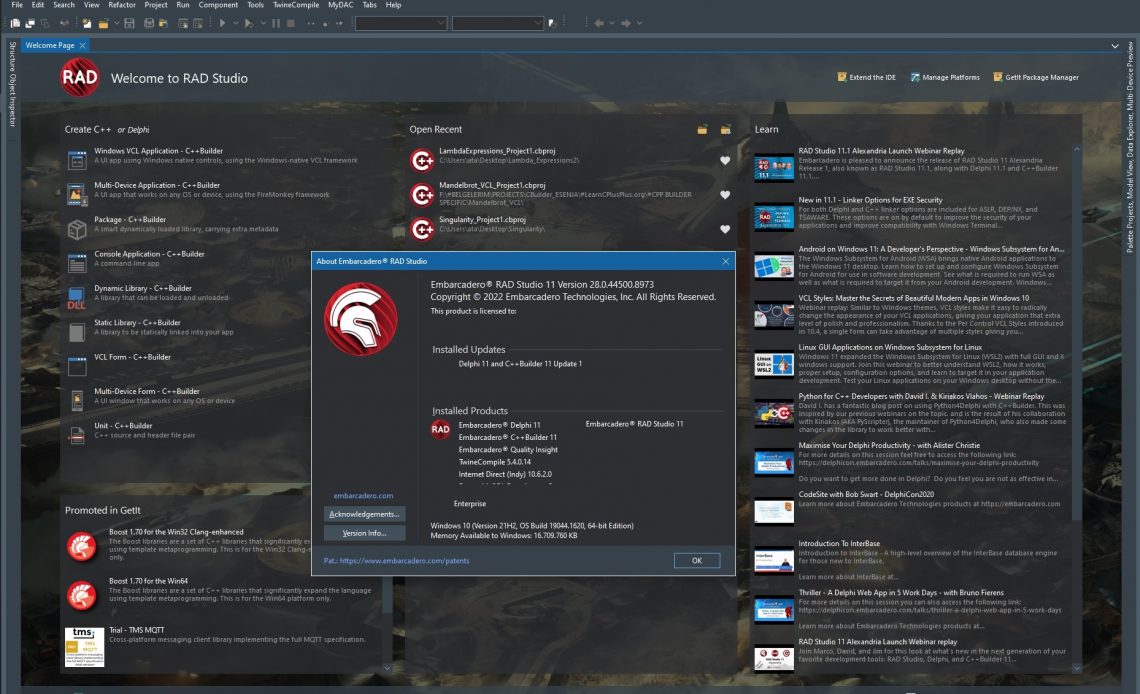The height and width of the screenshot is (694, 1140).
Task: Expand the tab list chevron at top right
Action: (1115, 46)
